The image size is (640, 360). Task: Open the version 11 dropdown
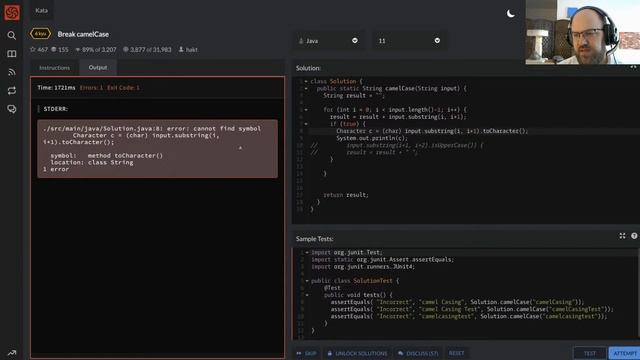point(409,41)
